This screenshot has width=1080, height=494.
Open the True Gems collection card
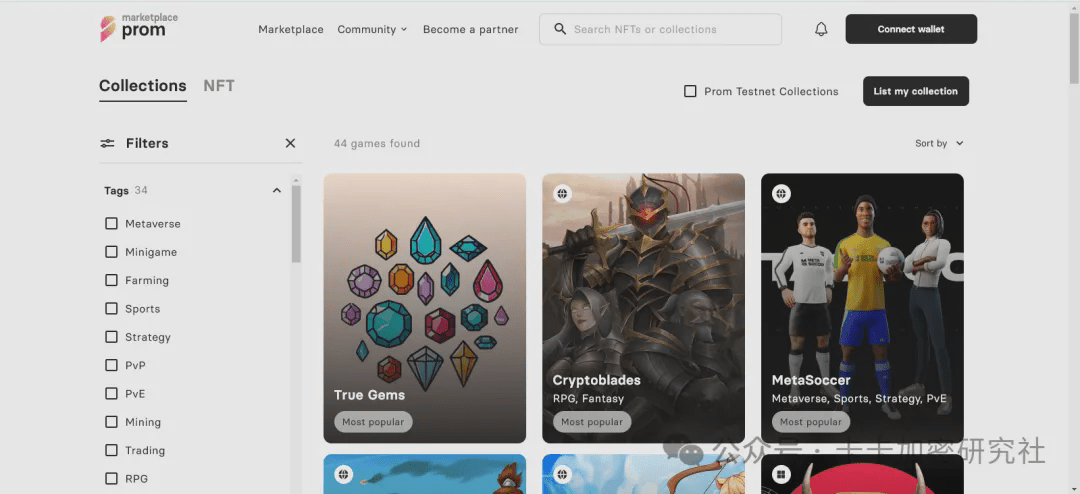(425, 308)
